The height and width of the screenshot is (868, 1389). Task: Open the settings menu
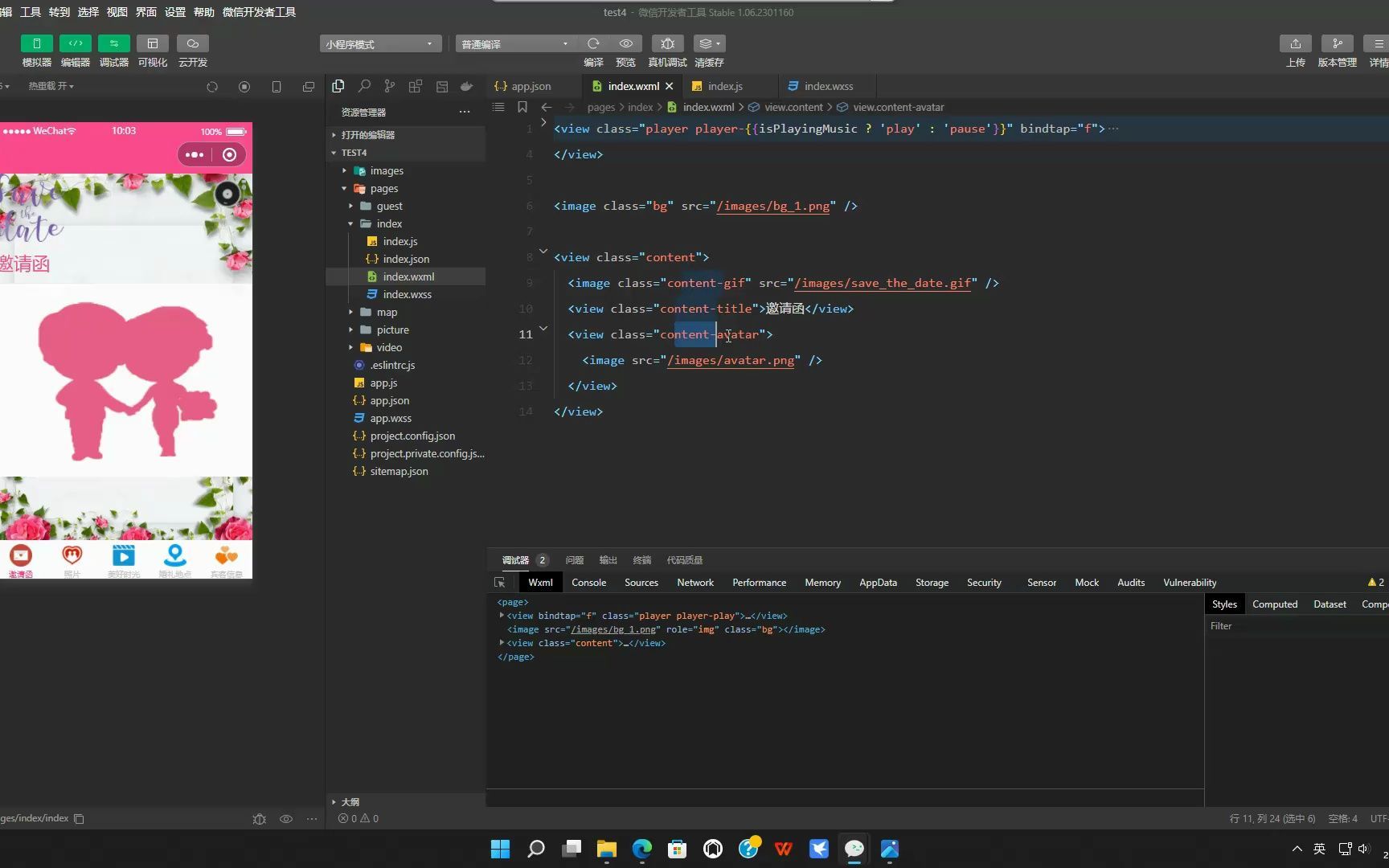pyautogui.click(x=175, y=12)
